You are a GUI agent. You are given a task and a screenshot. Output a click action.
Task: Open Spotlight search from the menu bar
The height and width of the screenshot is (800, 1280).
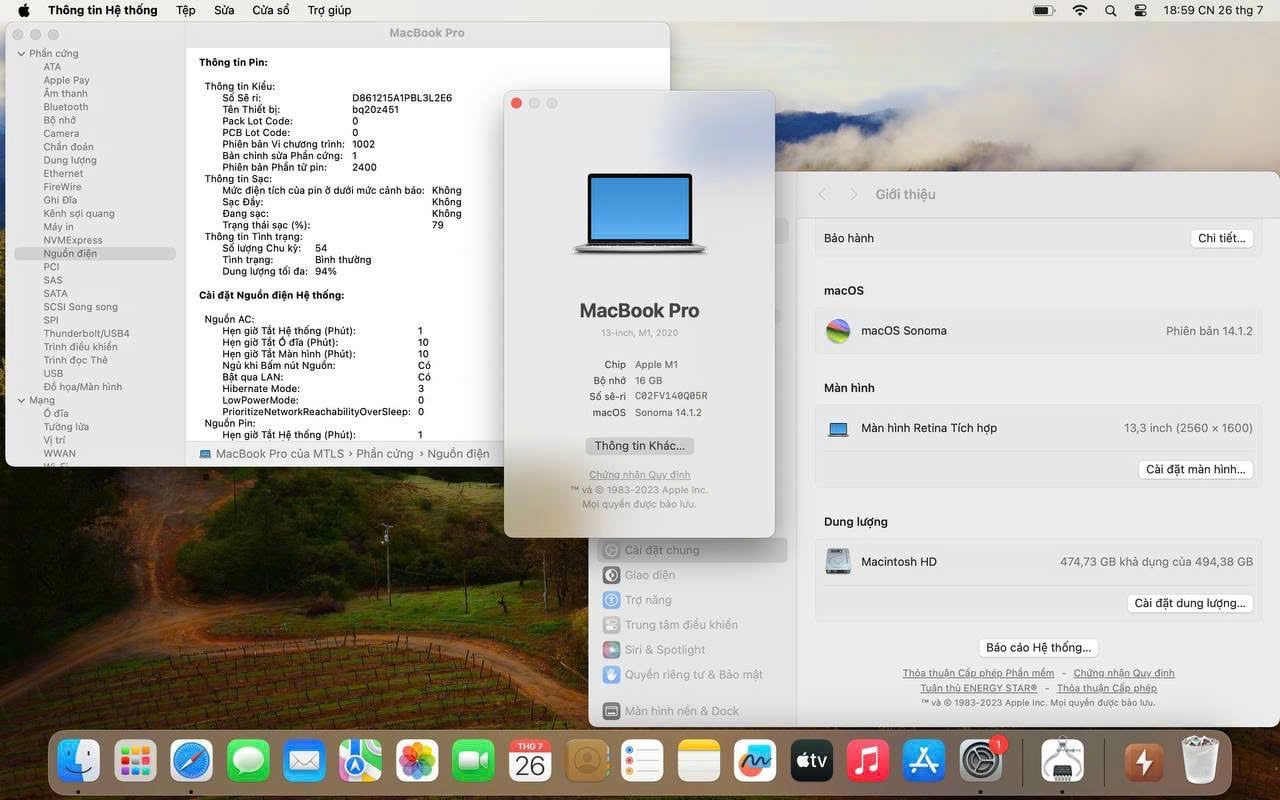[x=1111, y=10]
